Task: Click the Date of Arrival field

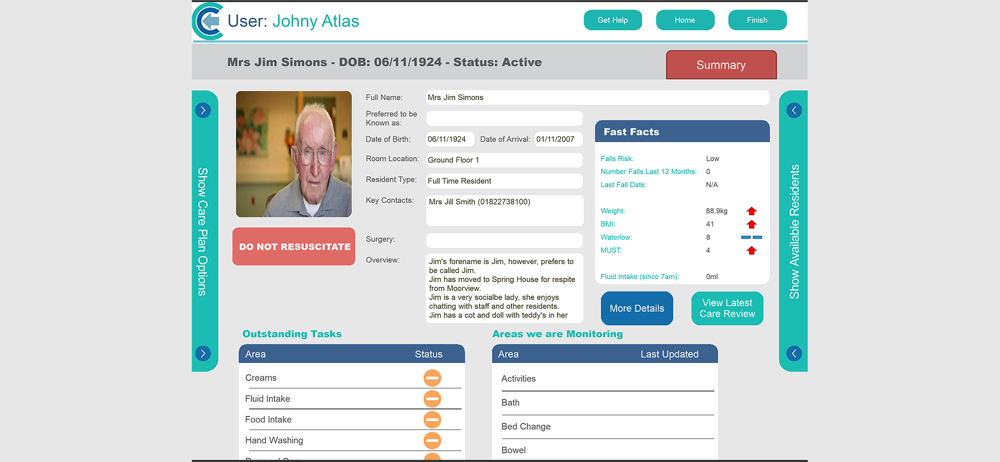Action: [x=559, y=139]
